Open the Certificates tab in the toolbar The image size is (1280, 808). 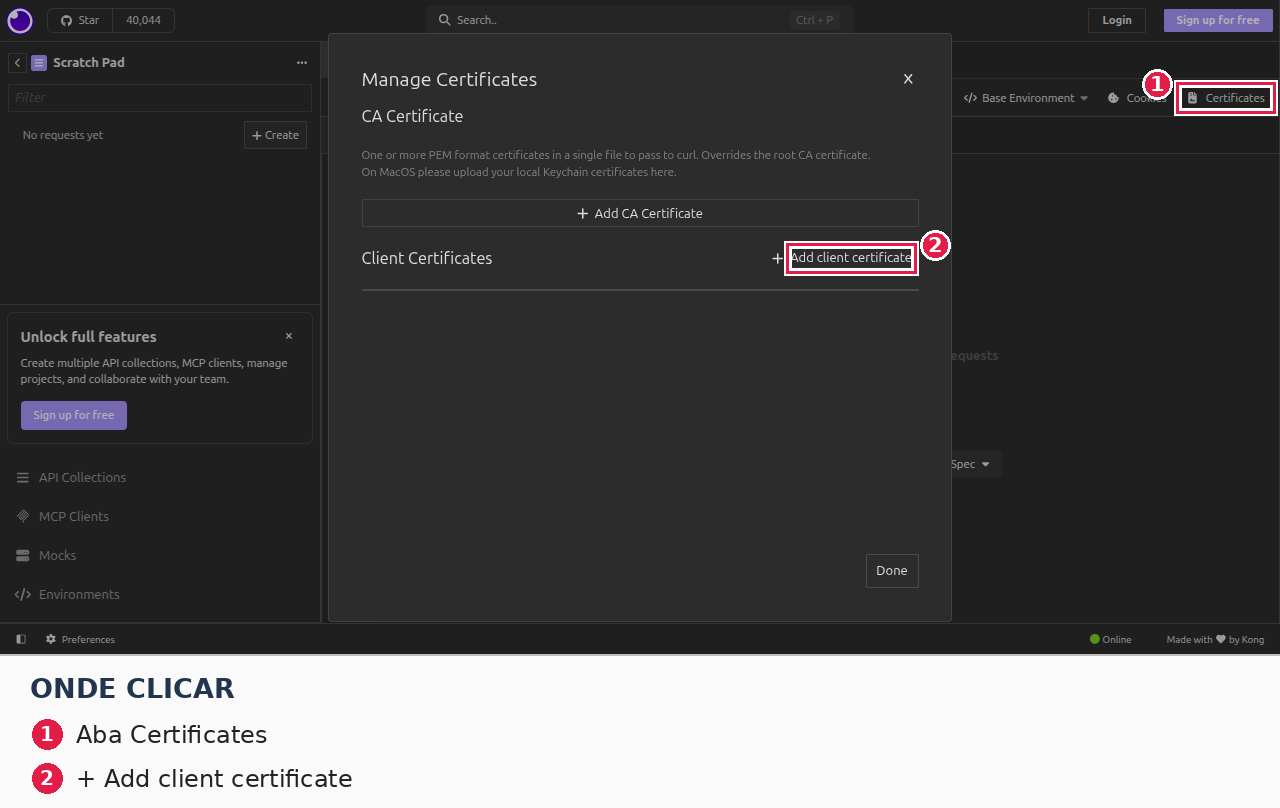point(1226,98)
